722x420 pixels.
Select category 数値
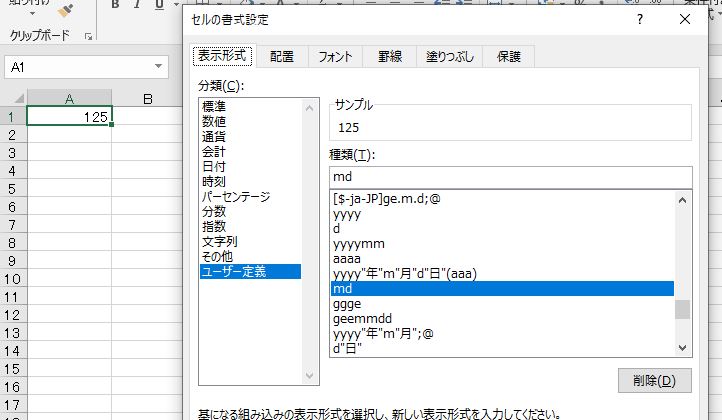250,122
